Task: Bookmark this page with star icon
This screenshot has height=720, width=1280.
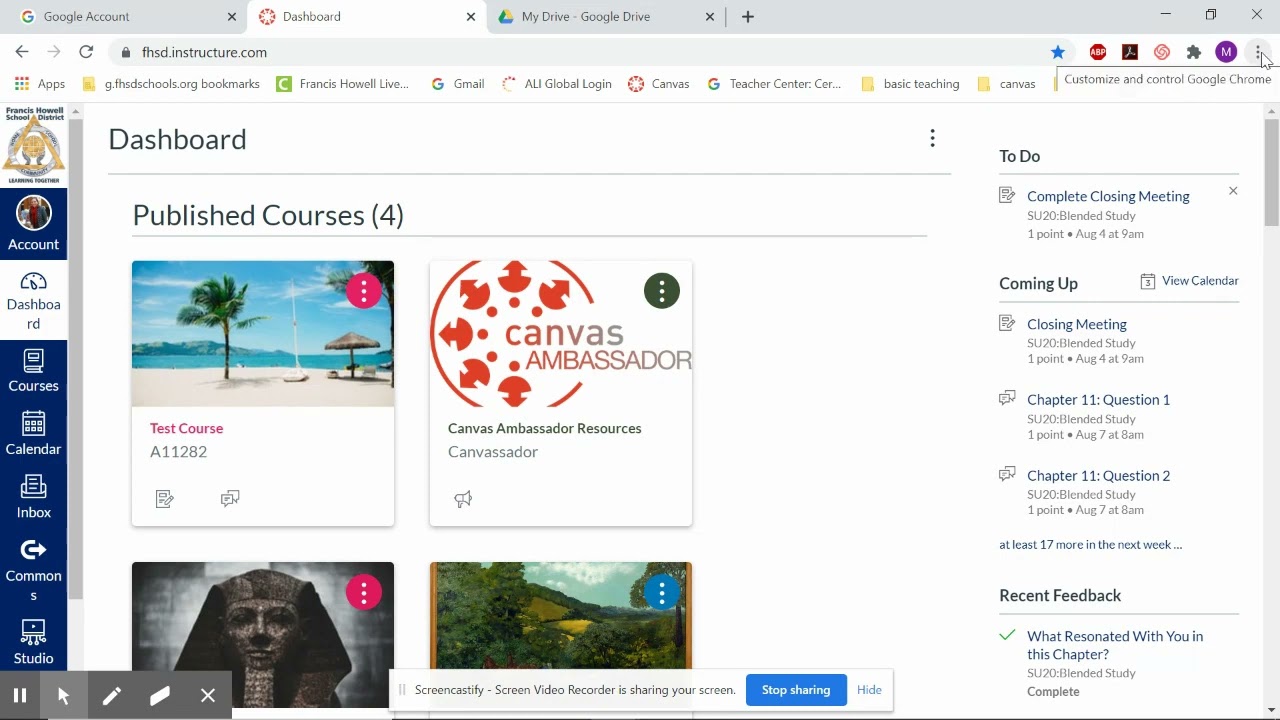Action: (x=1058, y=52)
